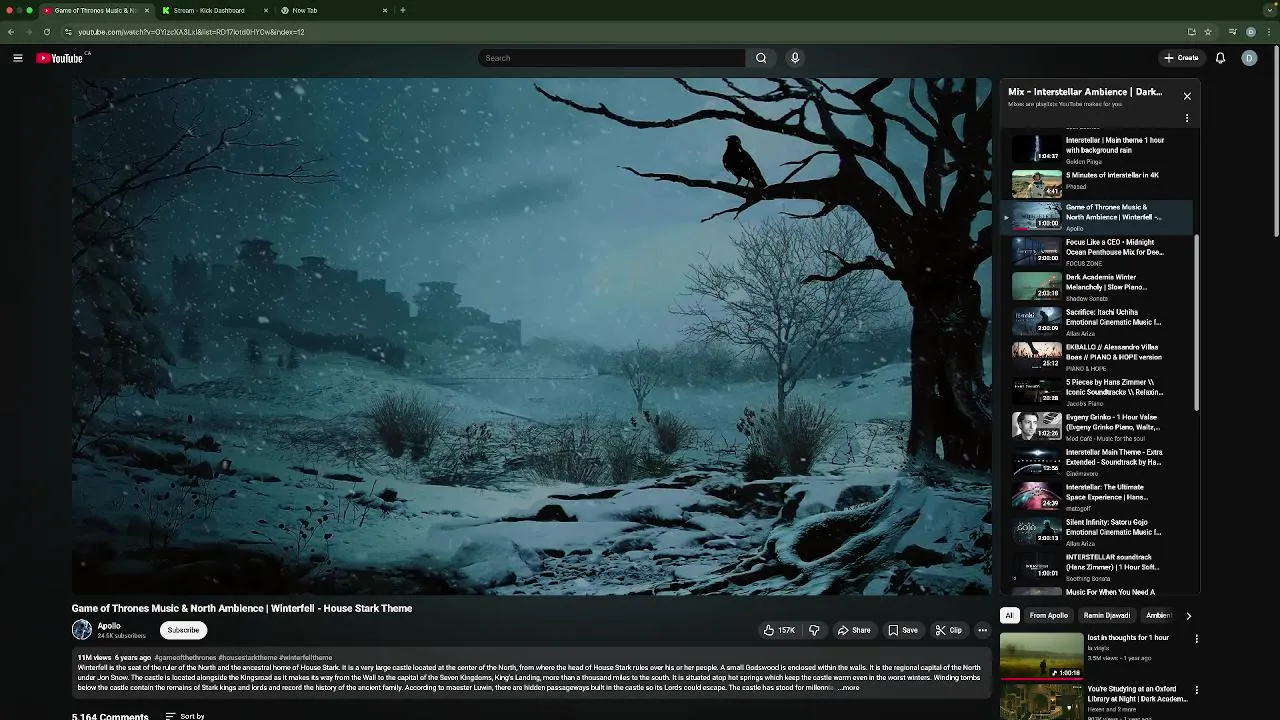Start voice search with microphone icon
The image size is (1280, 720).
795,58
